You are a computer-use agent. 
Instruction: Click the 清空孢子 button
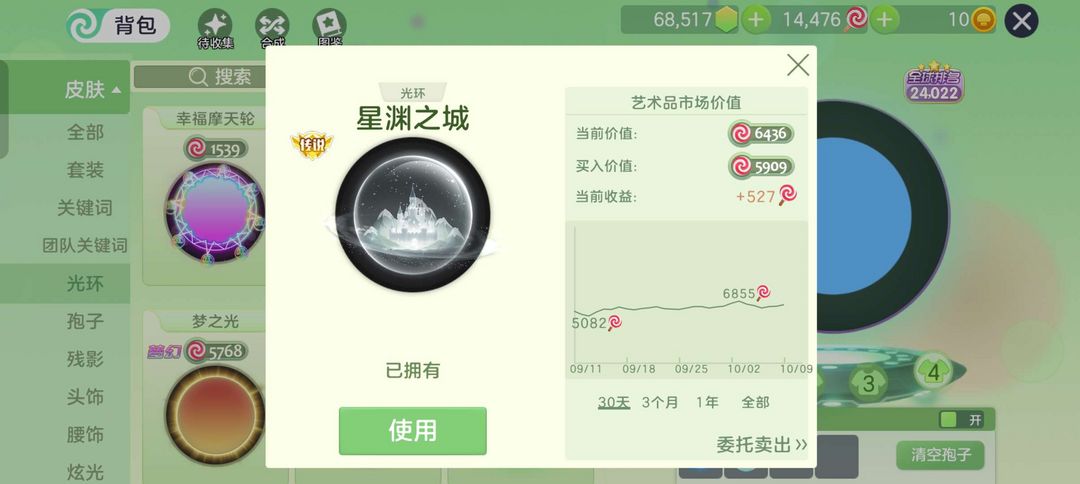point(940,455)
